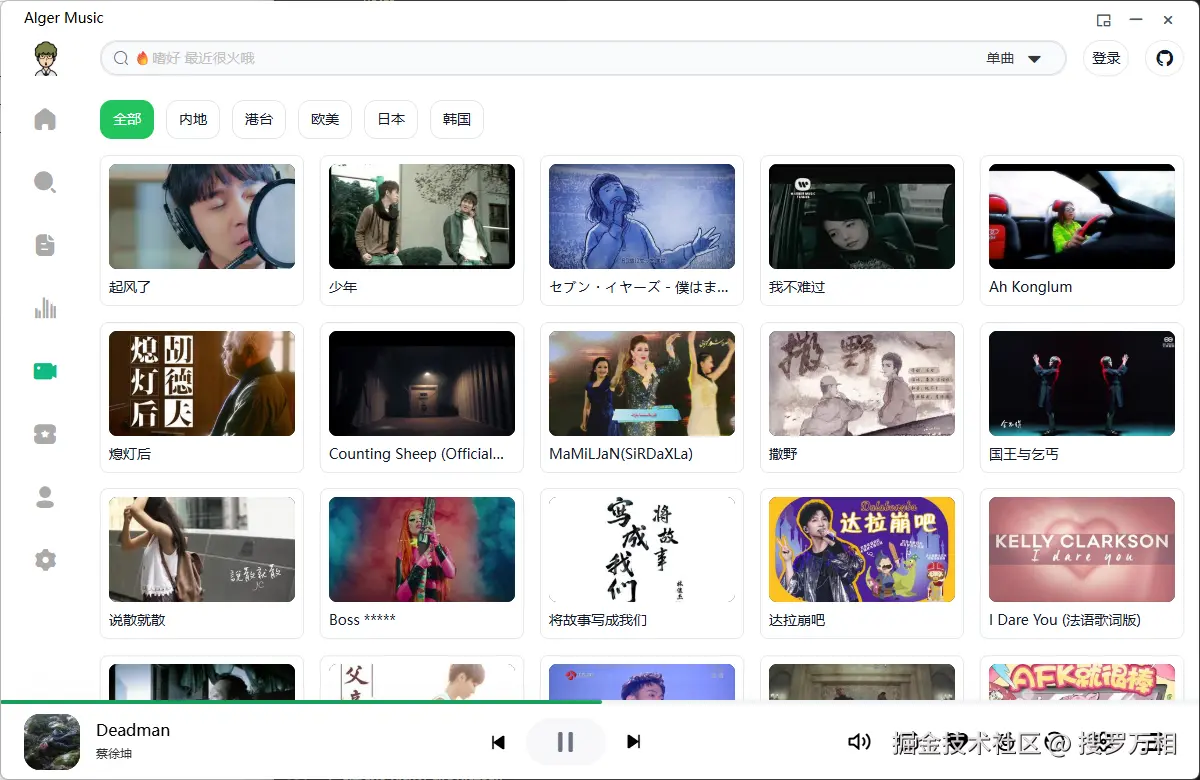Screen dimensions: 1200x780
Task: Click the 将故事写成我们 title text
Action: (598, 620)
